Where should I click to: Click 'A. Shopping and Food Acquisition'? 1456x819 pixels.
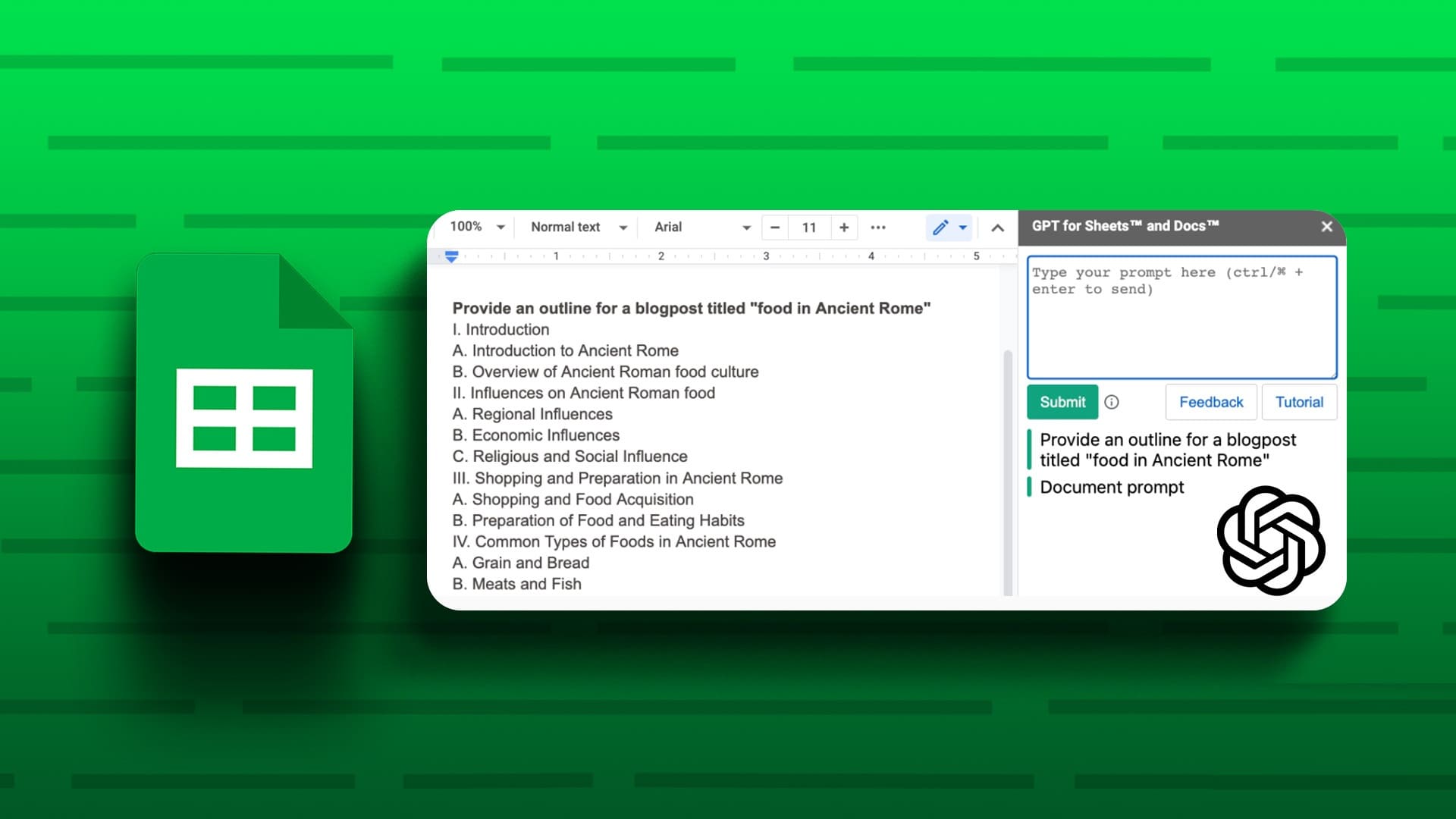point(573,500)
